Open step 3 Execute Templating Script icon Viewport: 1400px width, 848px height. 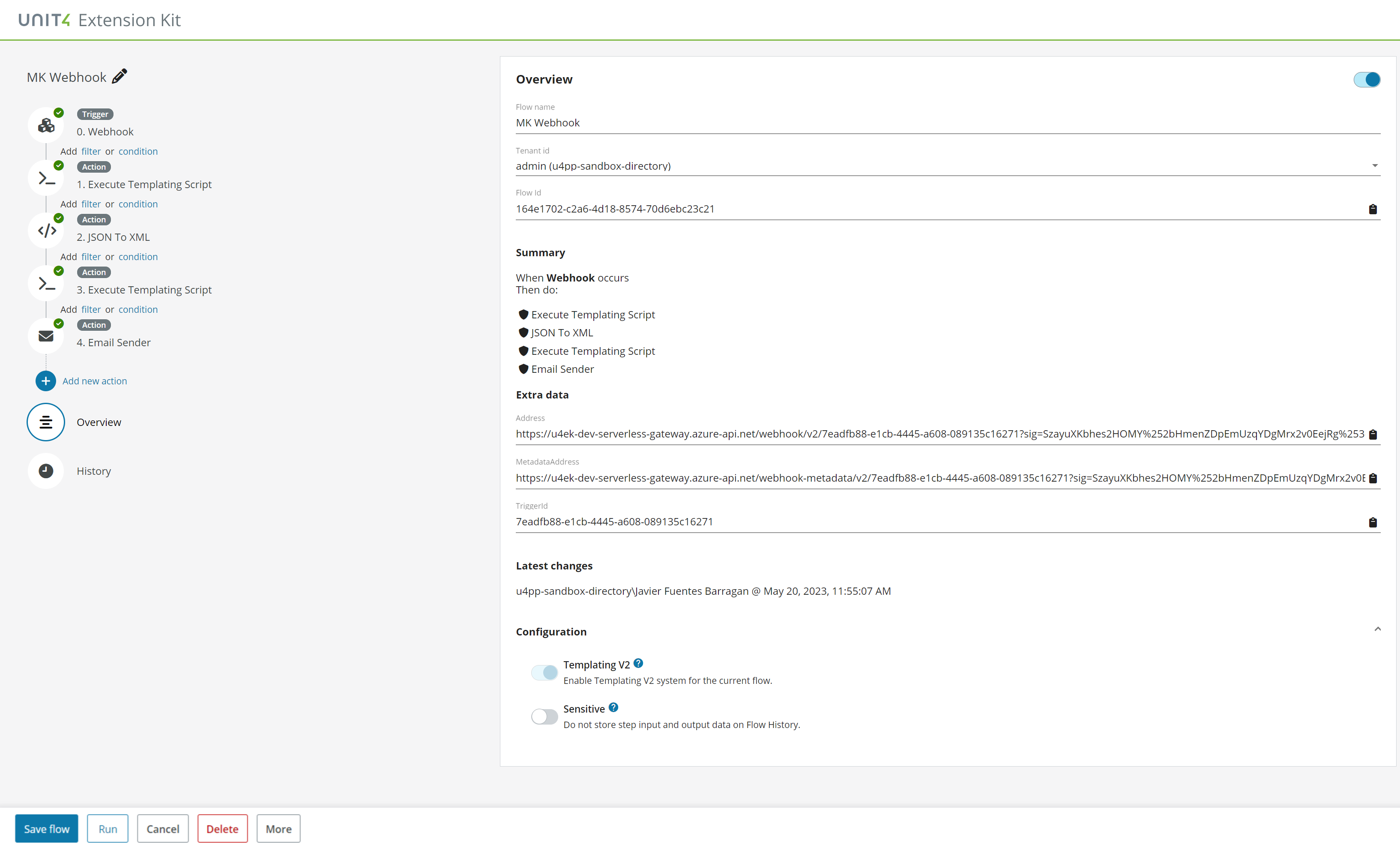click(46, 284)
